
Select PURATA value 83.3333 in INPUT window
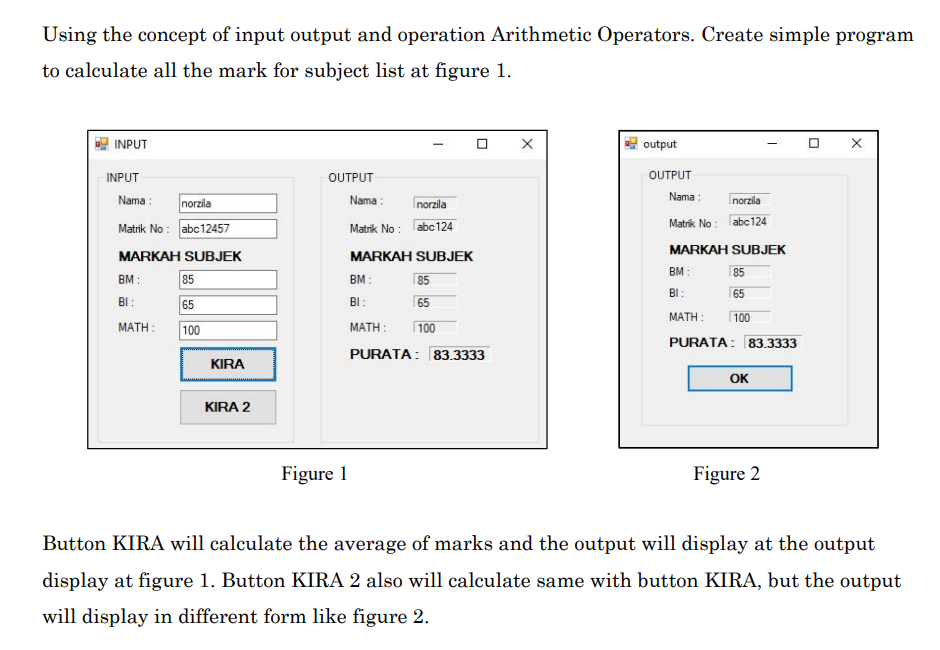pyautogui.click(x=459, y=355)
